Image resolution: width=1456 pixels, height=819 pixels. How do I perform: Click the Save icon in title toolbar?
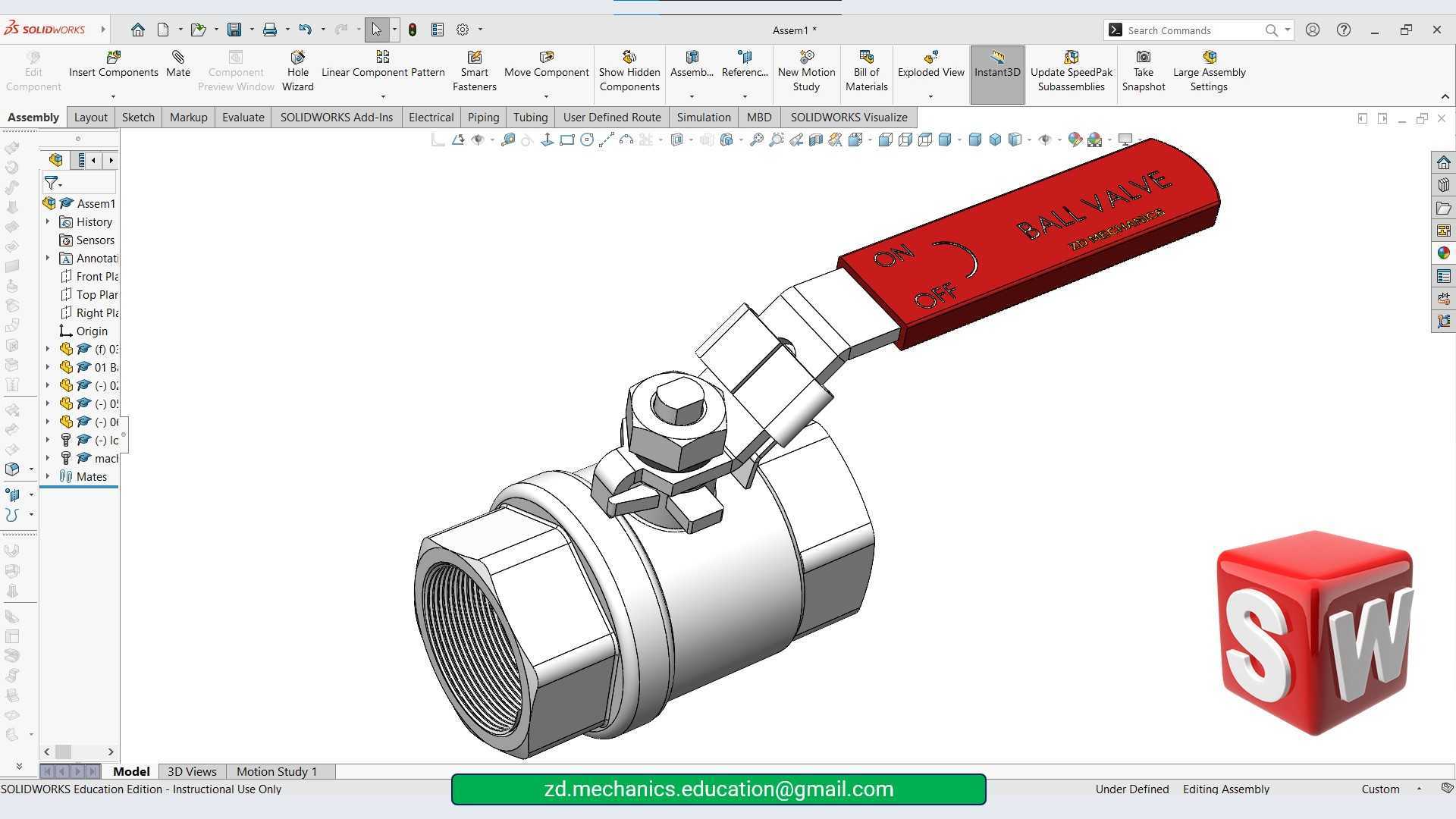point(234,30)
